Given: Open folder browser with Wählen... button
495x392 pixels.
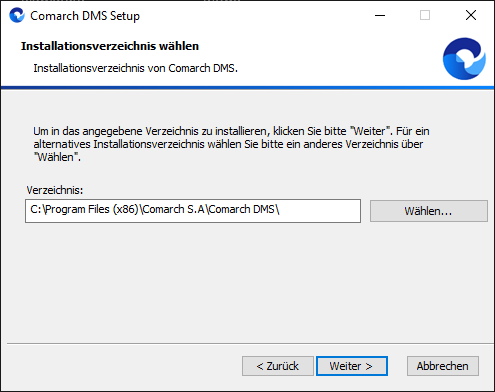Looking at the screenshot, I should 429,211.
